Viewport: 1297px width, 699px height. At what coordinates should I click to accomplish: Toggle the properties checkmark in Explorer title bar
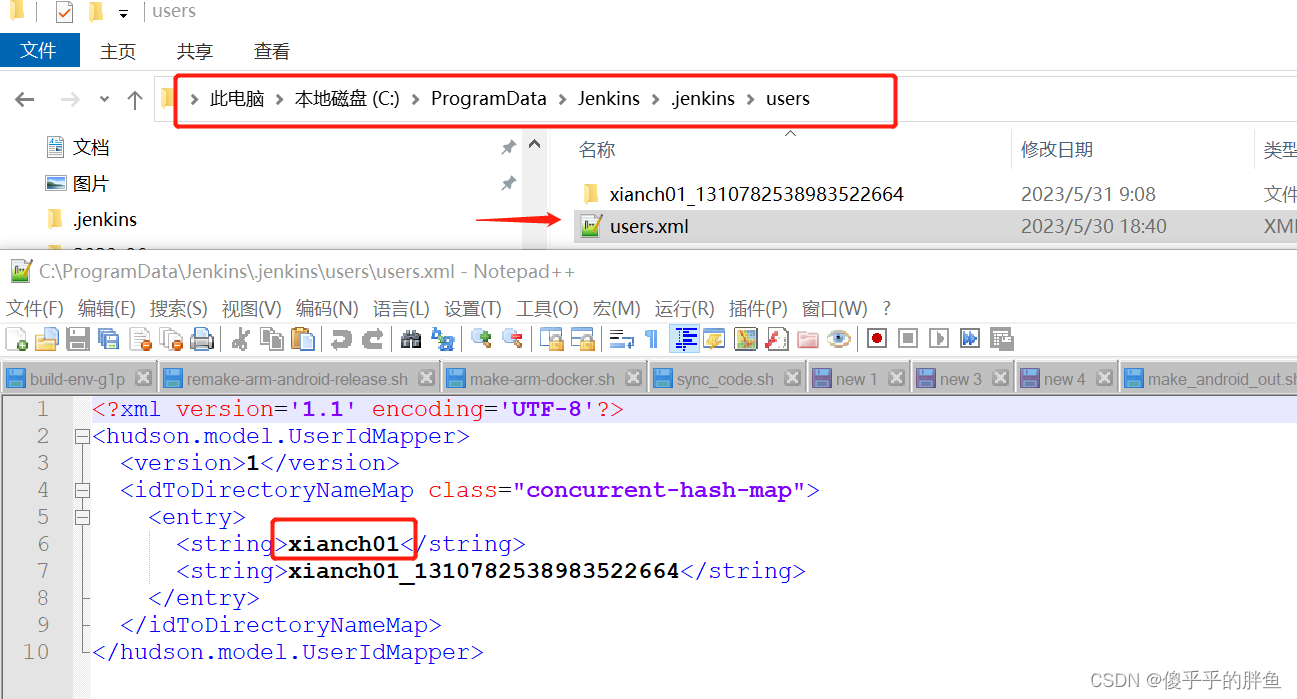click(x=64, y=12)
